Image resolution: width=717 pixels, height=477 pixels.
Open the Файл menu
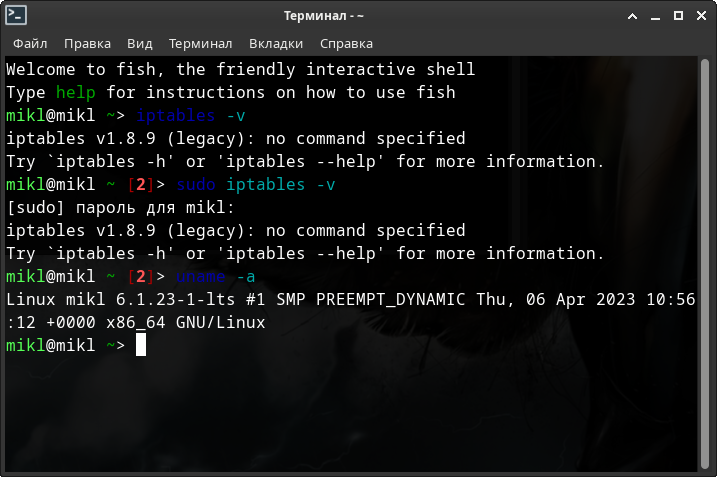(30, 44)
